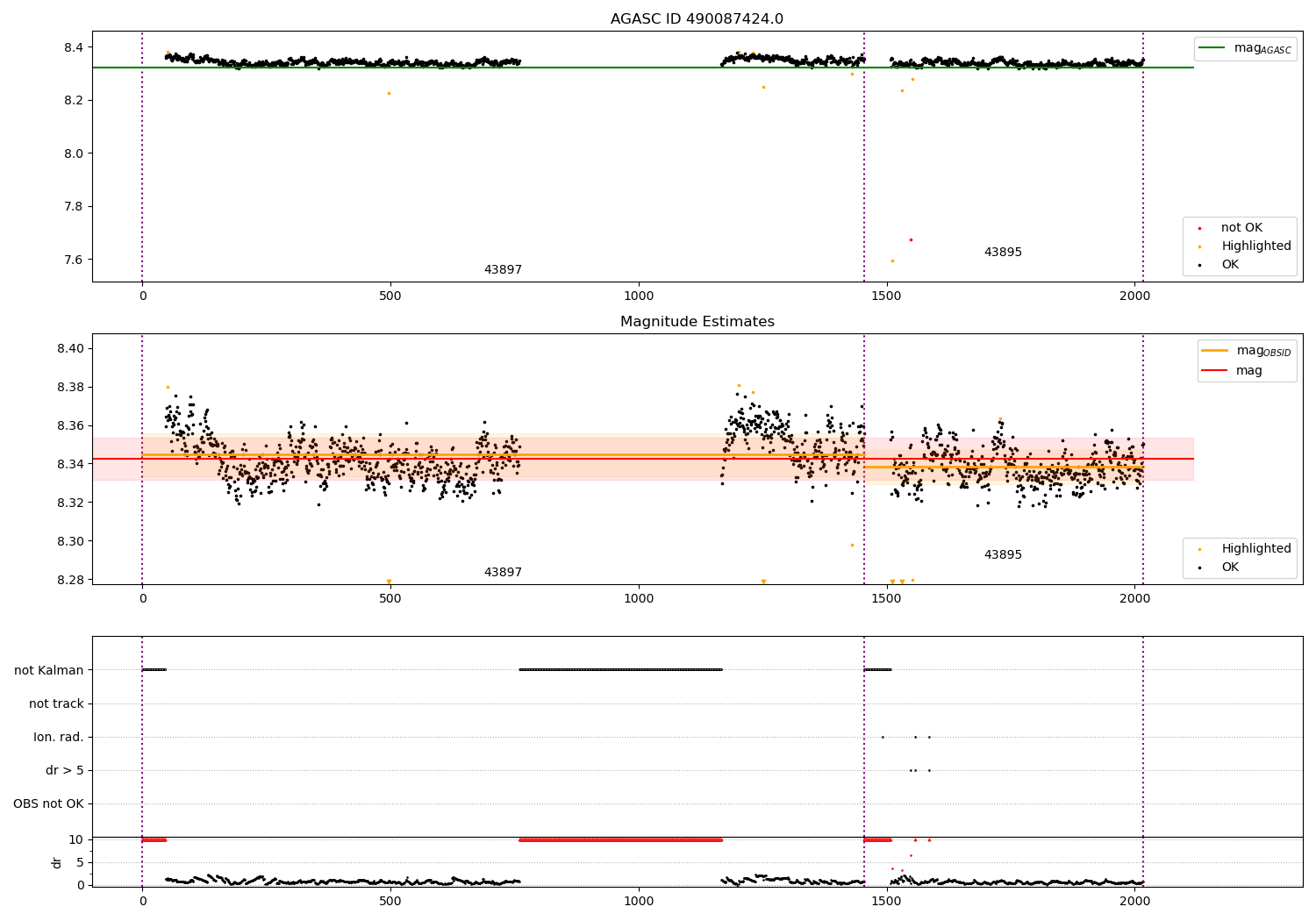Click the red "not OK" data point near 7.67

tap(911, 239)
